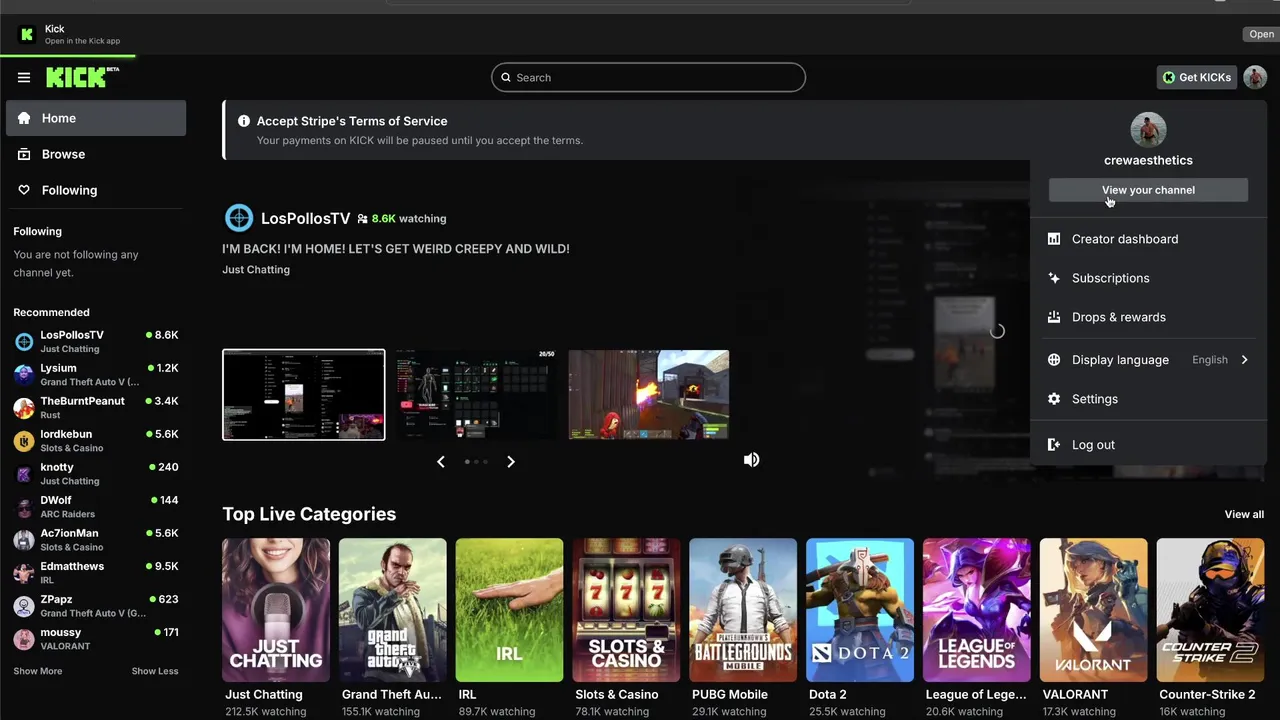Open Counter-Strike 2 category card

click(1210, 610)
